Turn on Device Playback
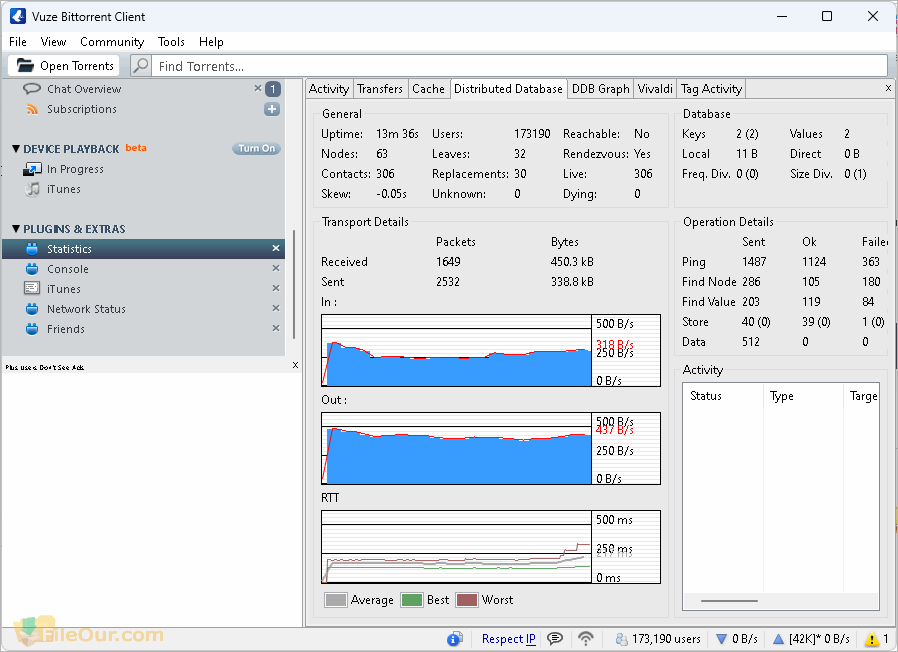898x652 pixels. (256, 149)
